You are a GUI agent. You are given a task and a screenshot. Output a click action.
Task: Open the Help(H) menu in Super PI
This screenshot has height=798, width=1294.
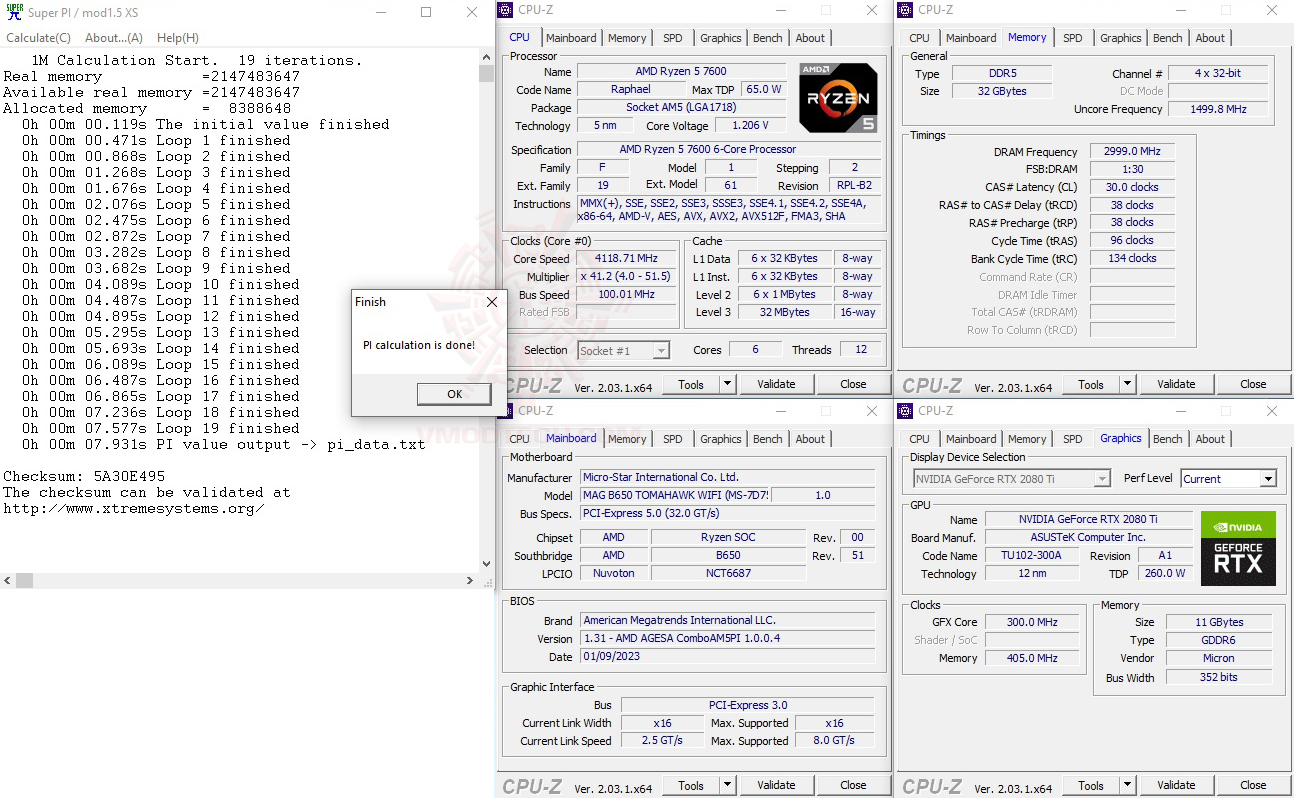tap(178, 38)
